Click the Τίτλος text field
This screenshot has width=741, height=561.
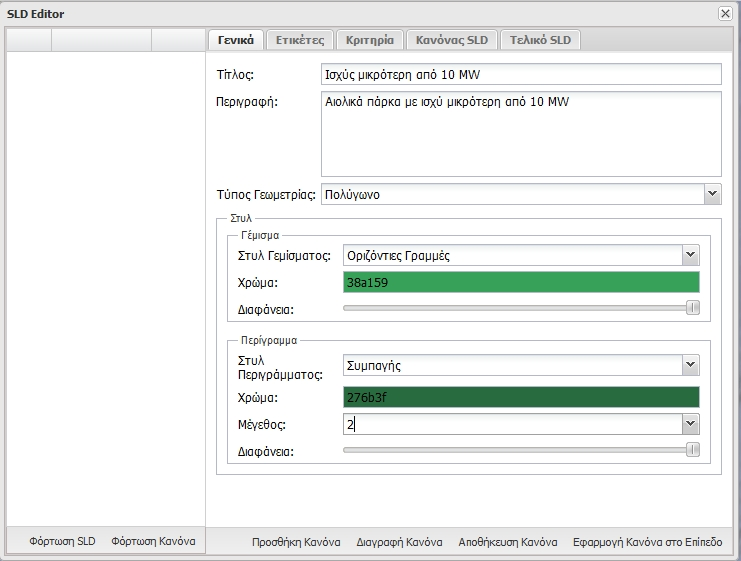click(520, 75)
